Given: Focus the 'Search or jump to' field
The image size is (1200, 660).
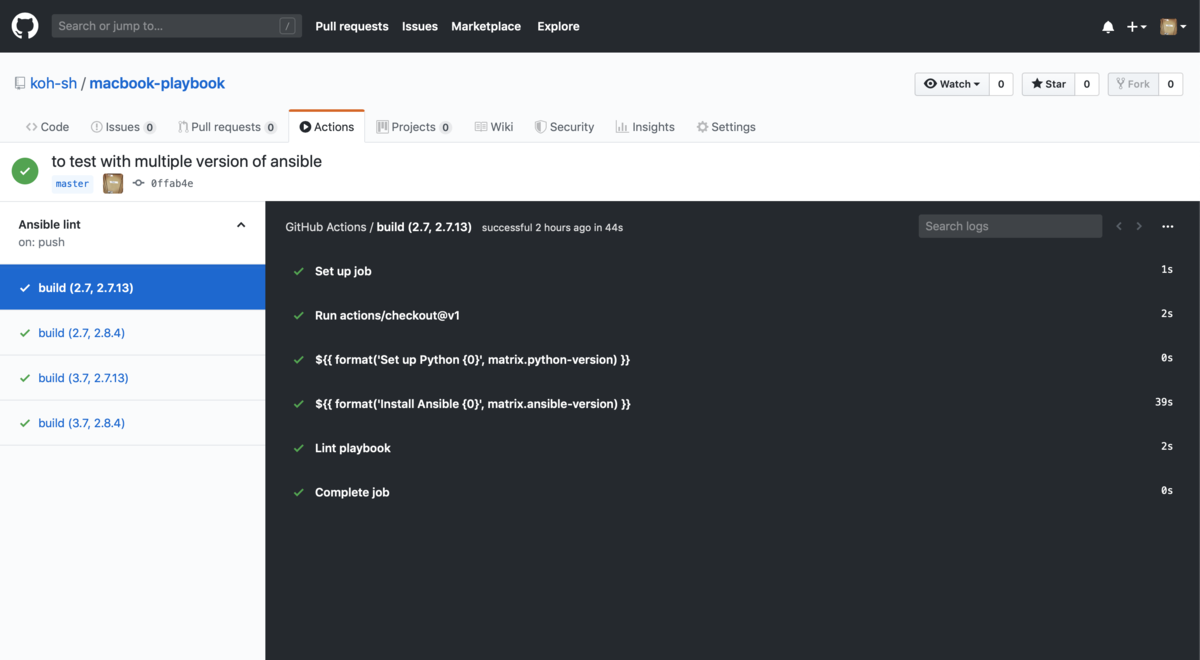Looking at the screenshot, I should coord(177,26).
